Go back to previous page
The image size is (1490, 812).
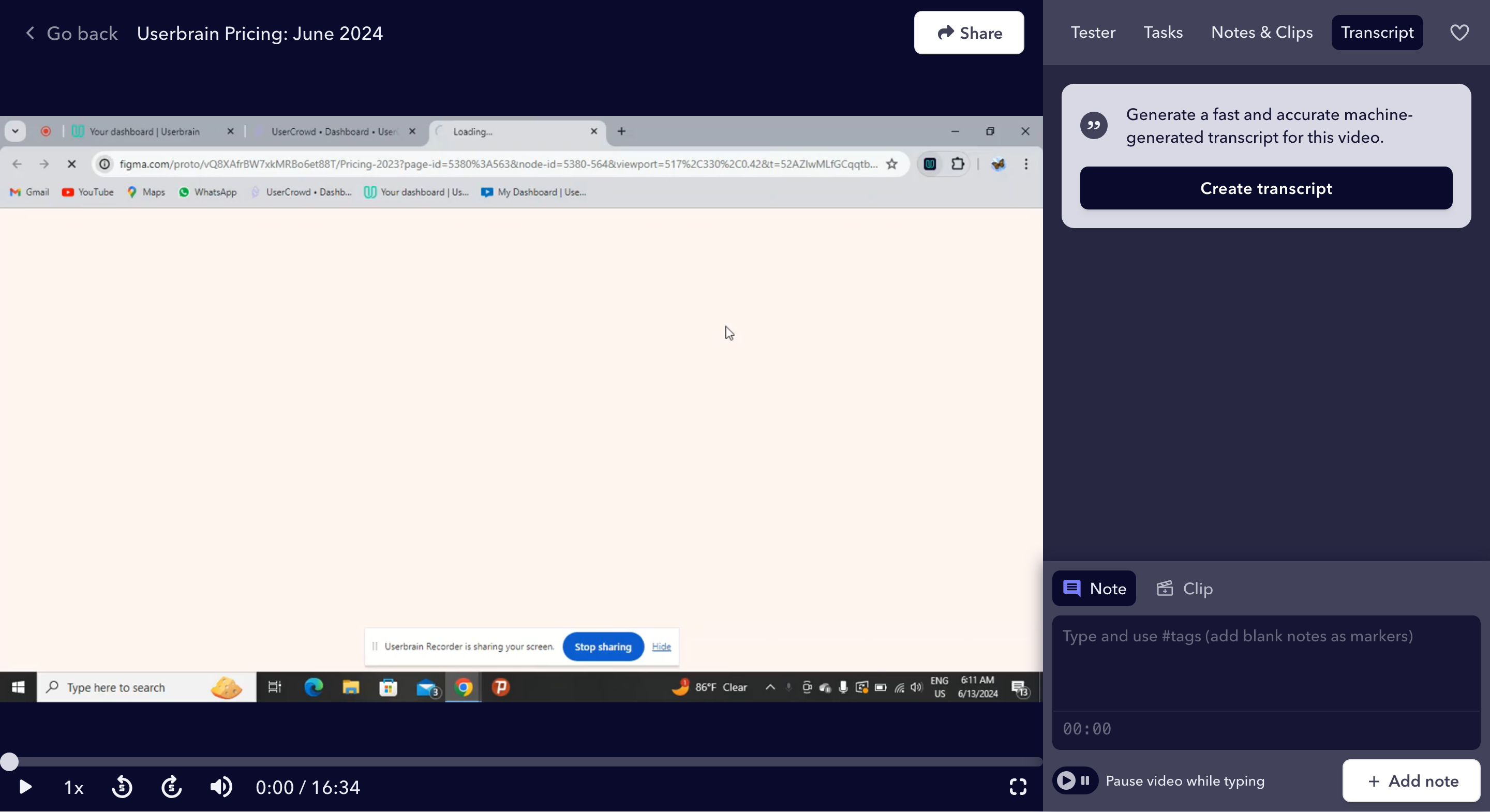point(72,34)
